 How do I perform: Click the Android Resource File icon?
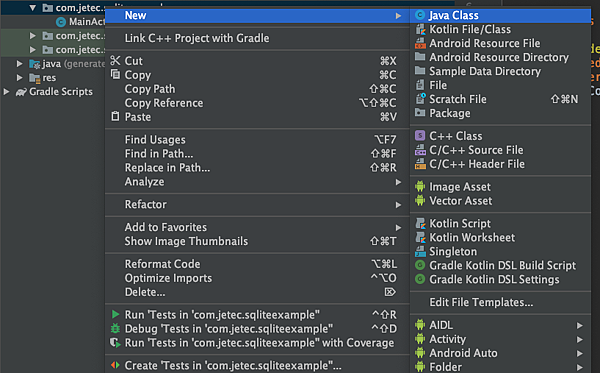point(420,43)
